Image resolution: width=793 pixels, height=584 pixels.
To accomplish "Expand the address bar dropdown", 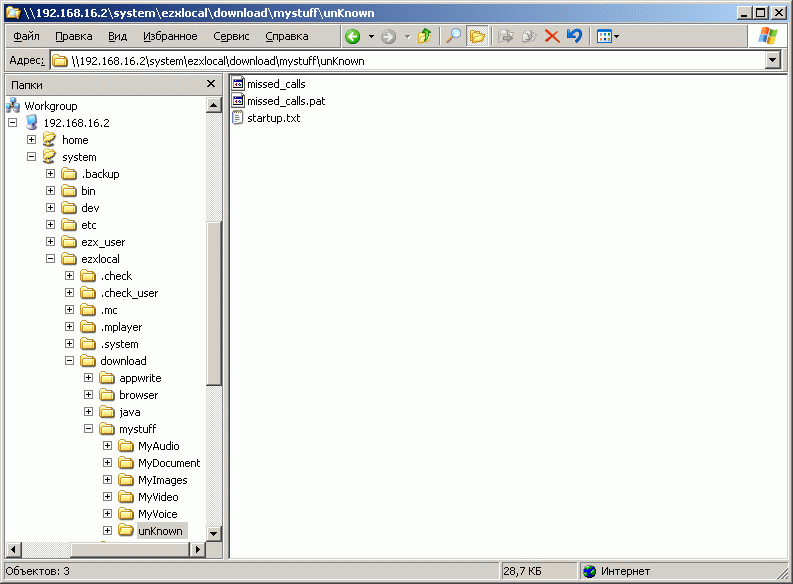I will [772, 61].
